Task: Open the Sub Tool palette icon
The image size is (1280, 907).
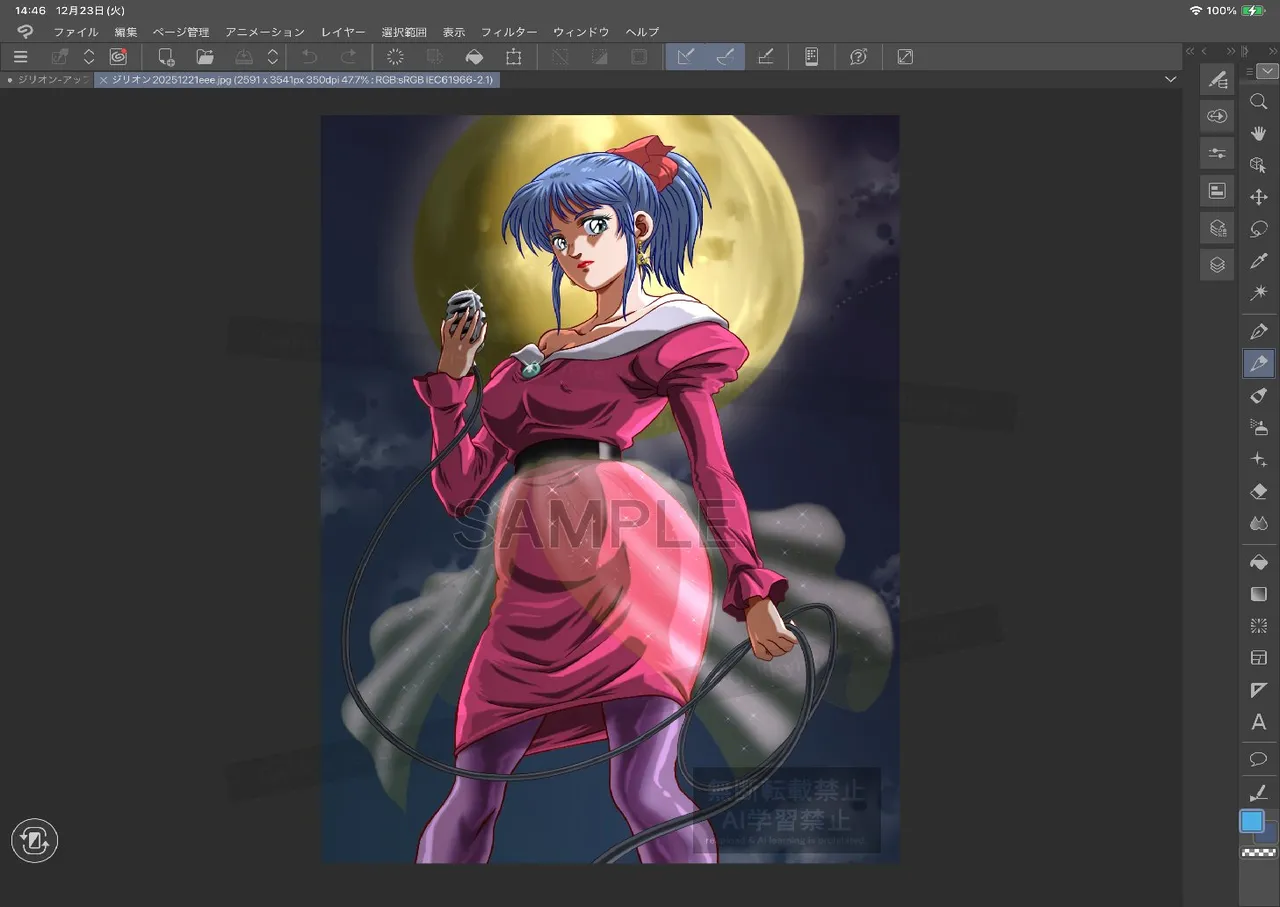Action: 1217,80
